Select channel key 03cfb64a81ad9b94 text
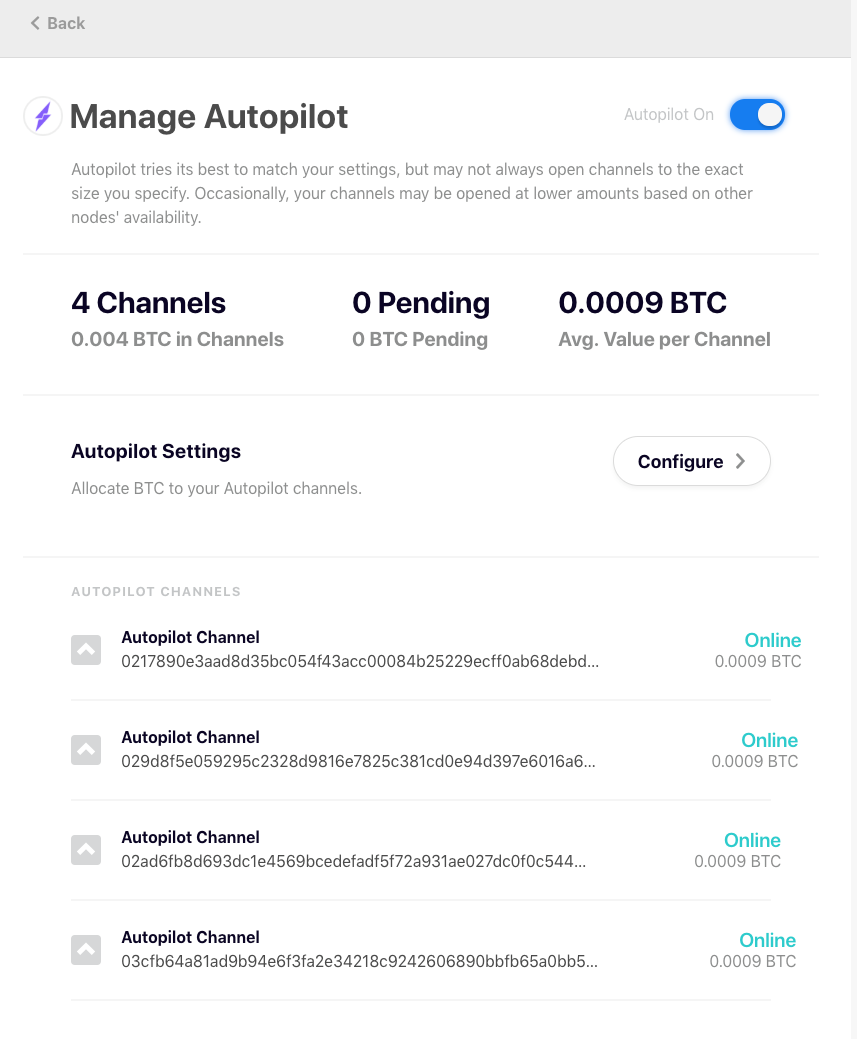 click(x=359, y=961)
